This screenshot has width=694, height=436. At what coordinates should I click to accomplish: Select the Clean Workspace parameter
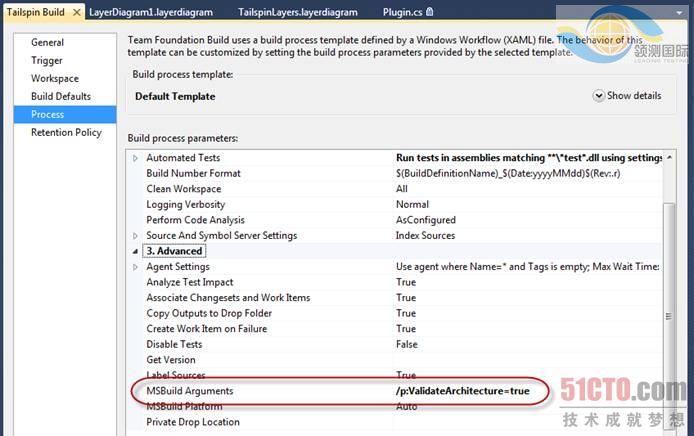click(x=183, y=189)
